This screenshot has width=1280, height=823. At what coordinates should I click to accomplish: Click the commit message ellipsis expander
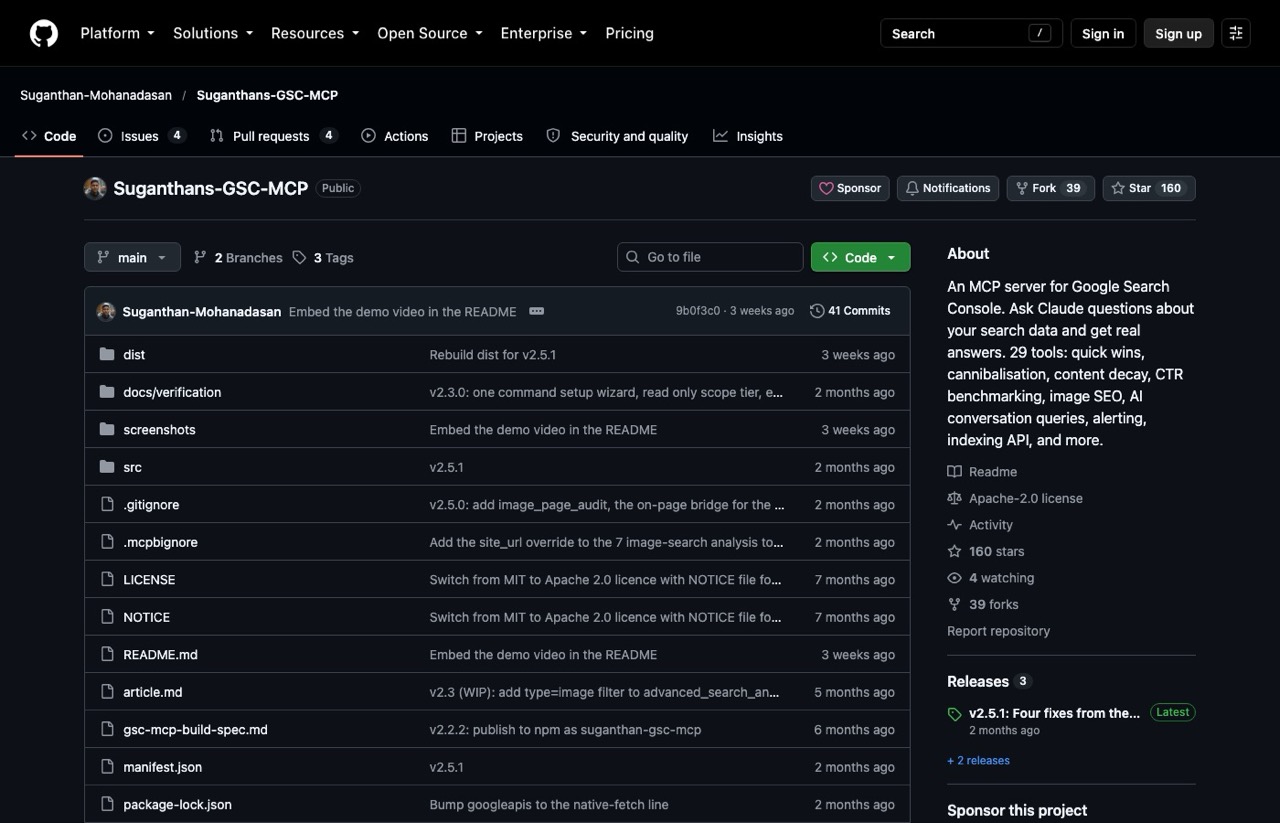click(x=536, y=311)
